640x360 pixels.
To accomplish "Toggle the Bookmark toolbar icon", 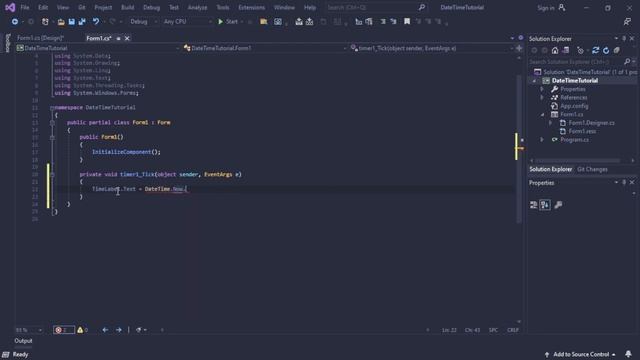I will click(407, 22).
